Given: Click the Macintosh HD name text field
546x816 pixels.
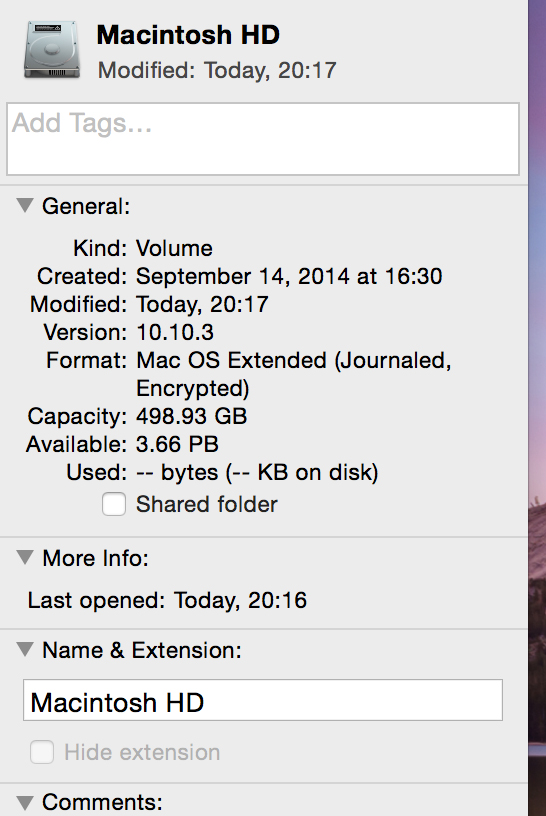Looking at the screenshot, I should click(263, 700).
